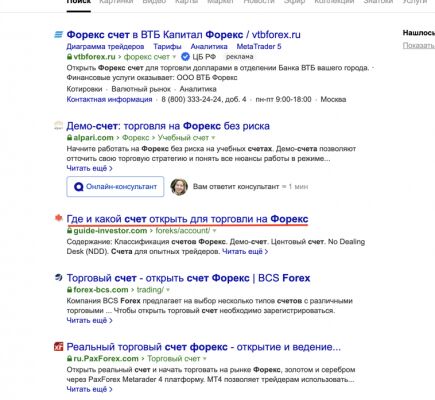Click the blue ЦБ РФ verified checkmark icon

pyautogui.click(x=185, y=57)
